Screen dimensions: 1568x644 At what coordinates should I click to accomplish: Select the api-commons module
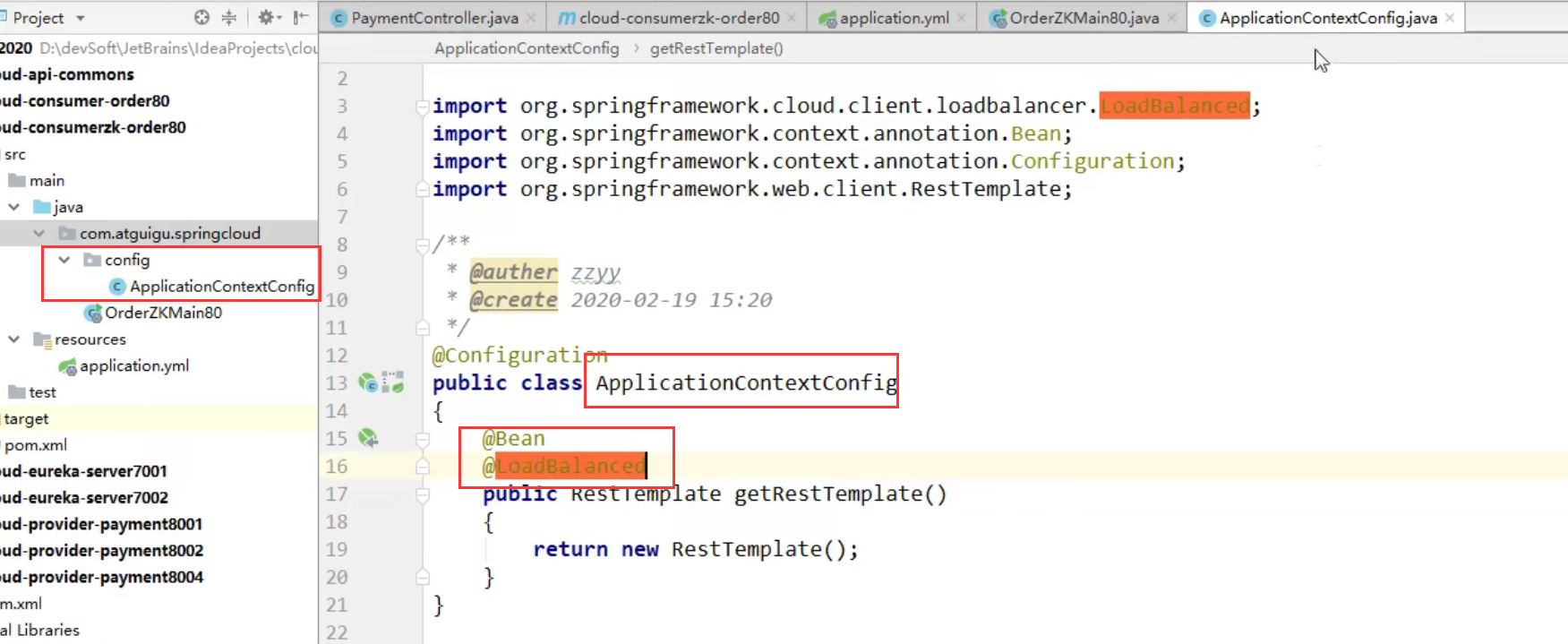67,74
